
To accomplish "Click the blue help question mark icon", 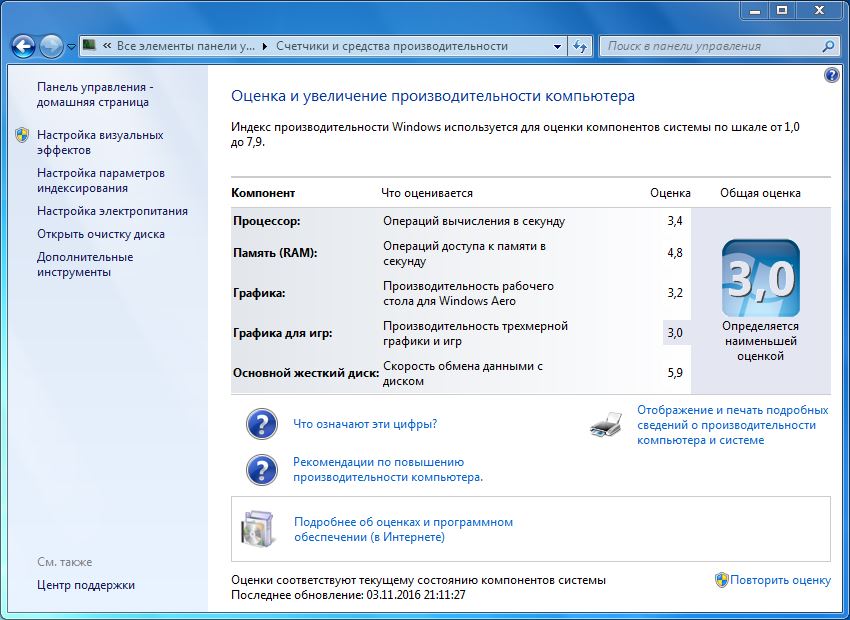I will pyautogui.click(x=831, y=76).
